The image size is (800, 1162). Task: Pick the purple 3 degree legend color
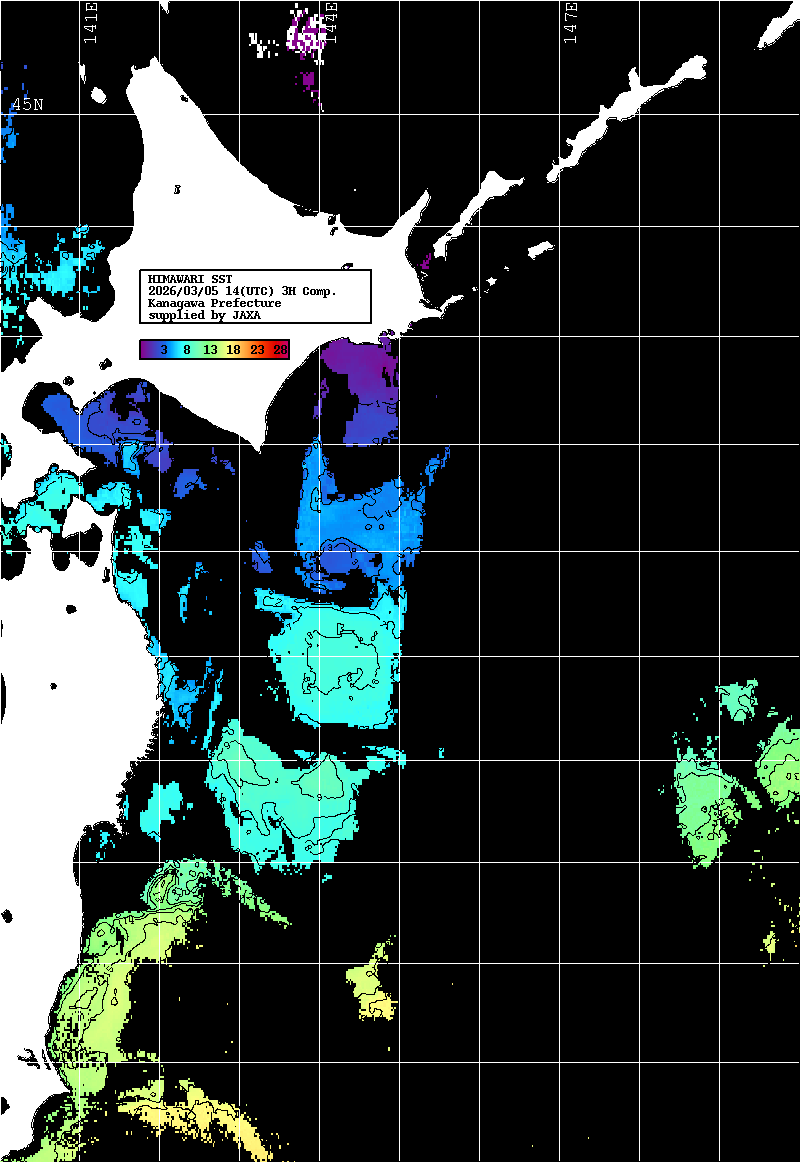(x=162, y=349)
